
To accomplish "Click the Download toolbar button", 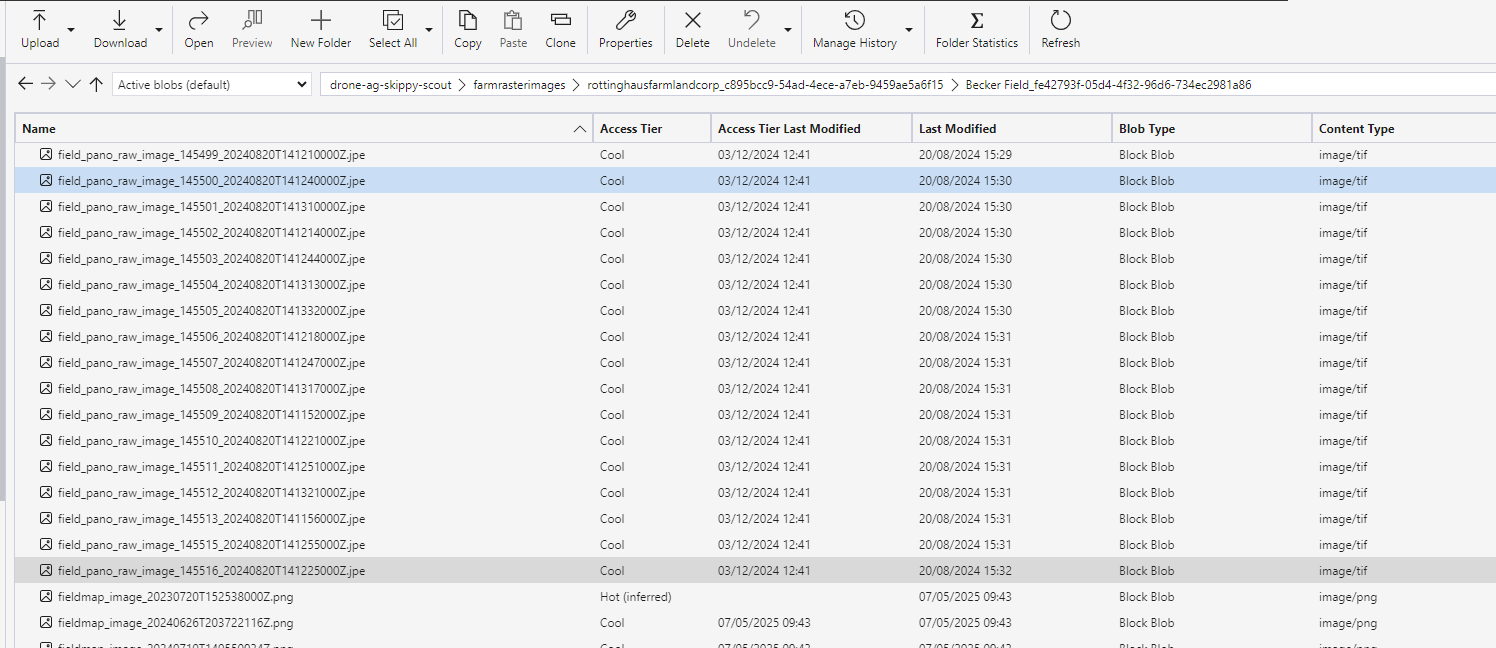I will tap(120, 29).
